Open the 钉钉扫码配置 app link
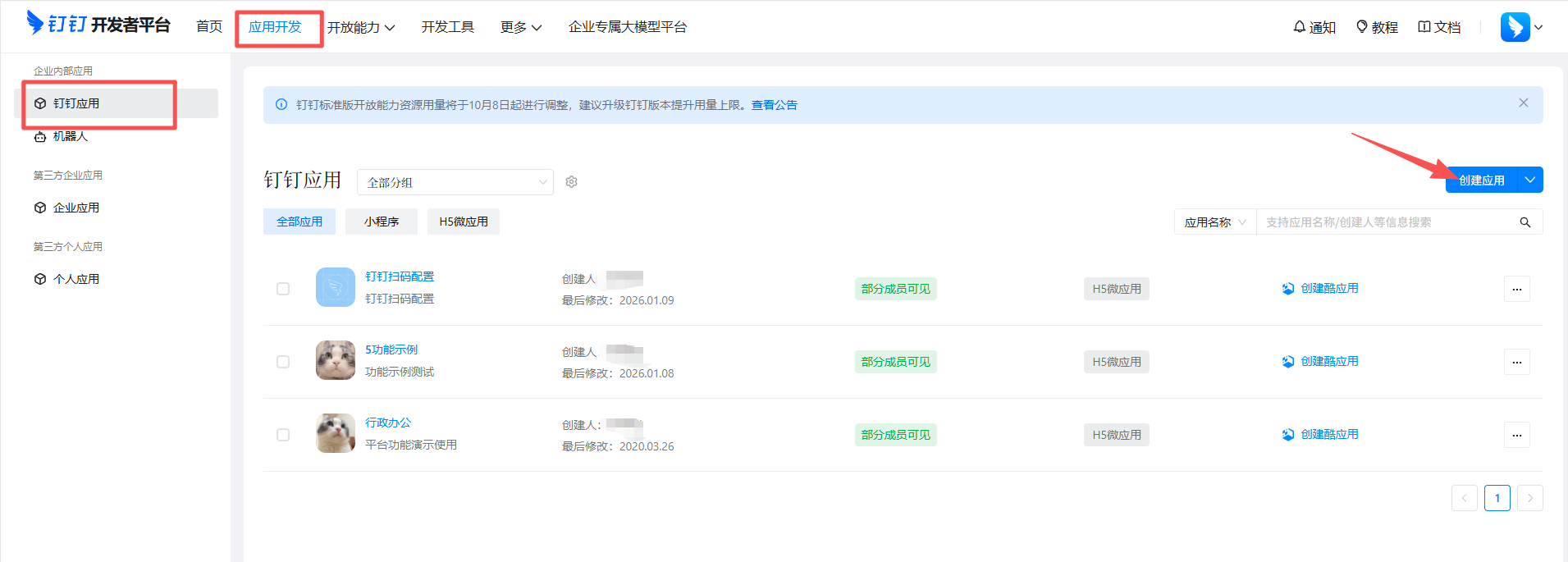This screenshot has width=1568, height=562. click(x=400, y=276)
